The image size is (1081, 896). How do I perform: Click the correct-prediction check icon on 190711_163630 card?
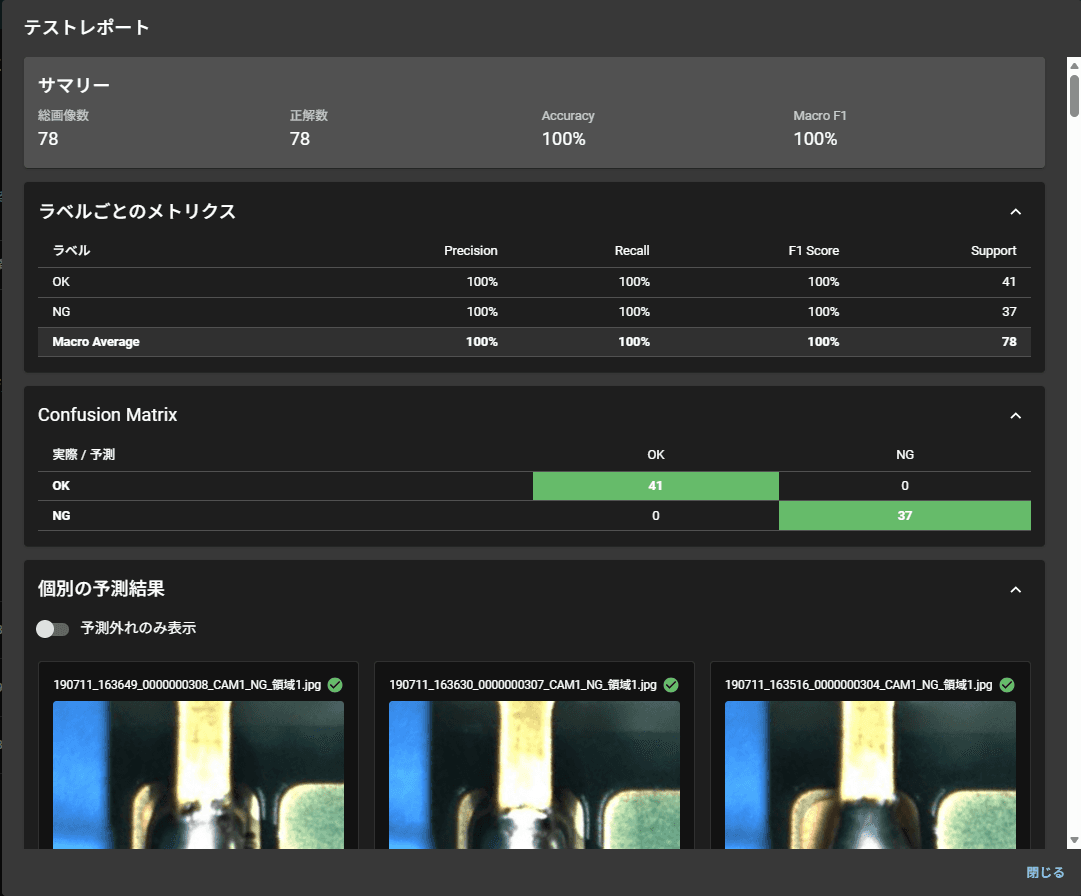coord(671,685)
